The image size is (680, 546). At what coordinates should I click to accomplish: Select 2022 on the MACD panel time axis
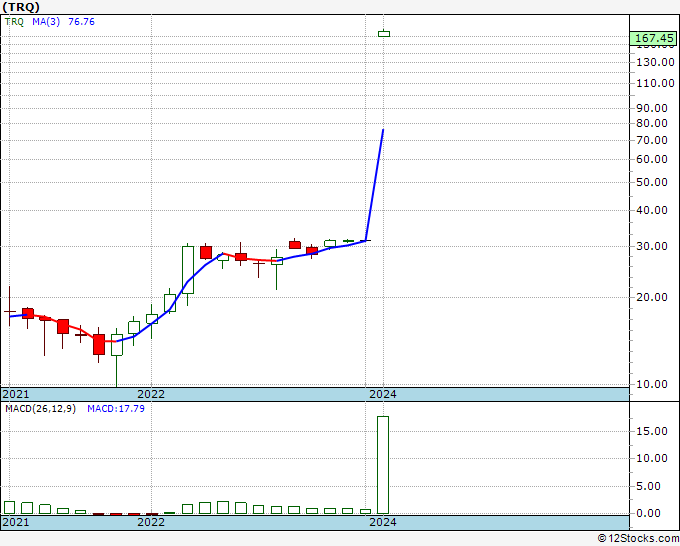tap(151, 522)
